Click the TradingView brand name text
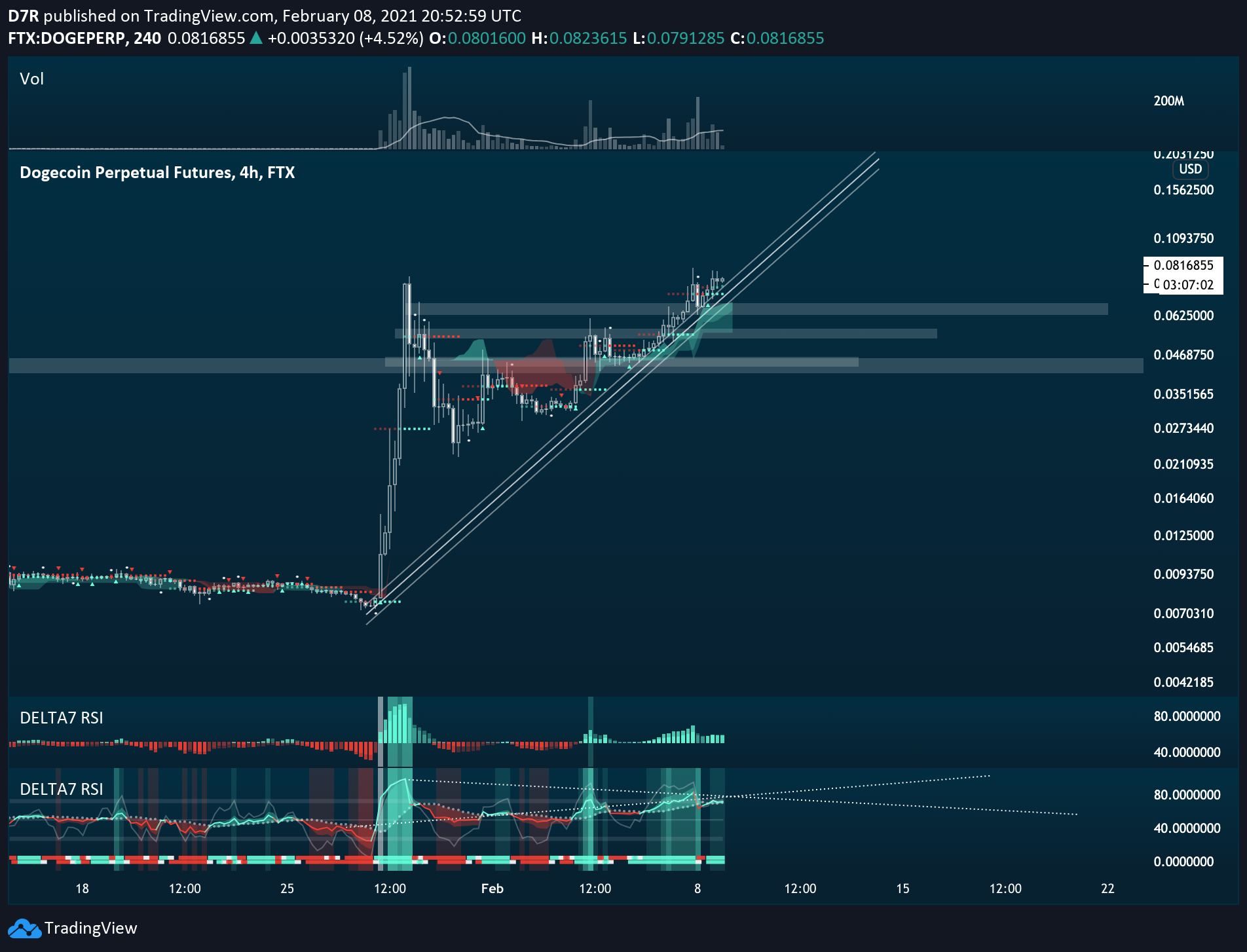This screenshot has width=1247, height=952. [x=90, y=928]
